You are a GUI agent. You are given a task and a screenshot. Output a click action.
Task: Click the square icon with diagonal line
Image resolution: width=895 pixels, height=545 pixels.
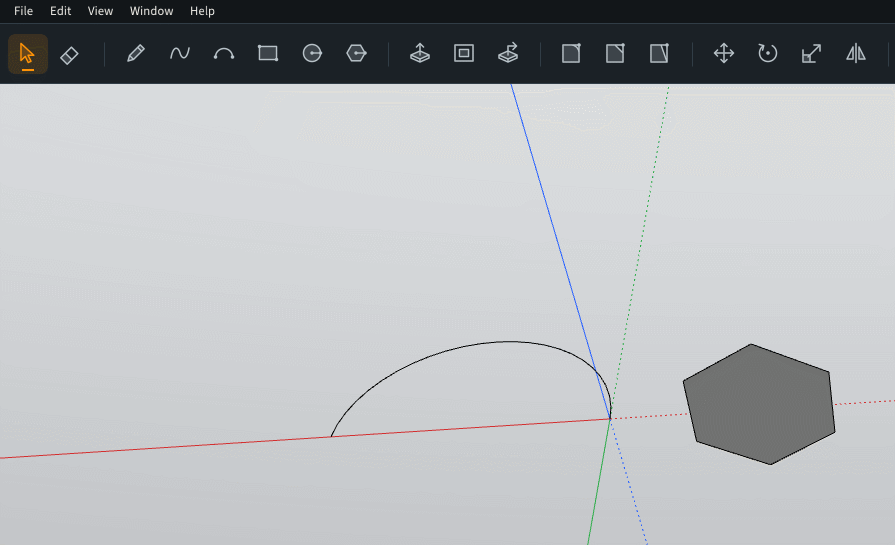pos(659,54)
